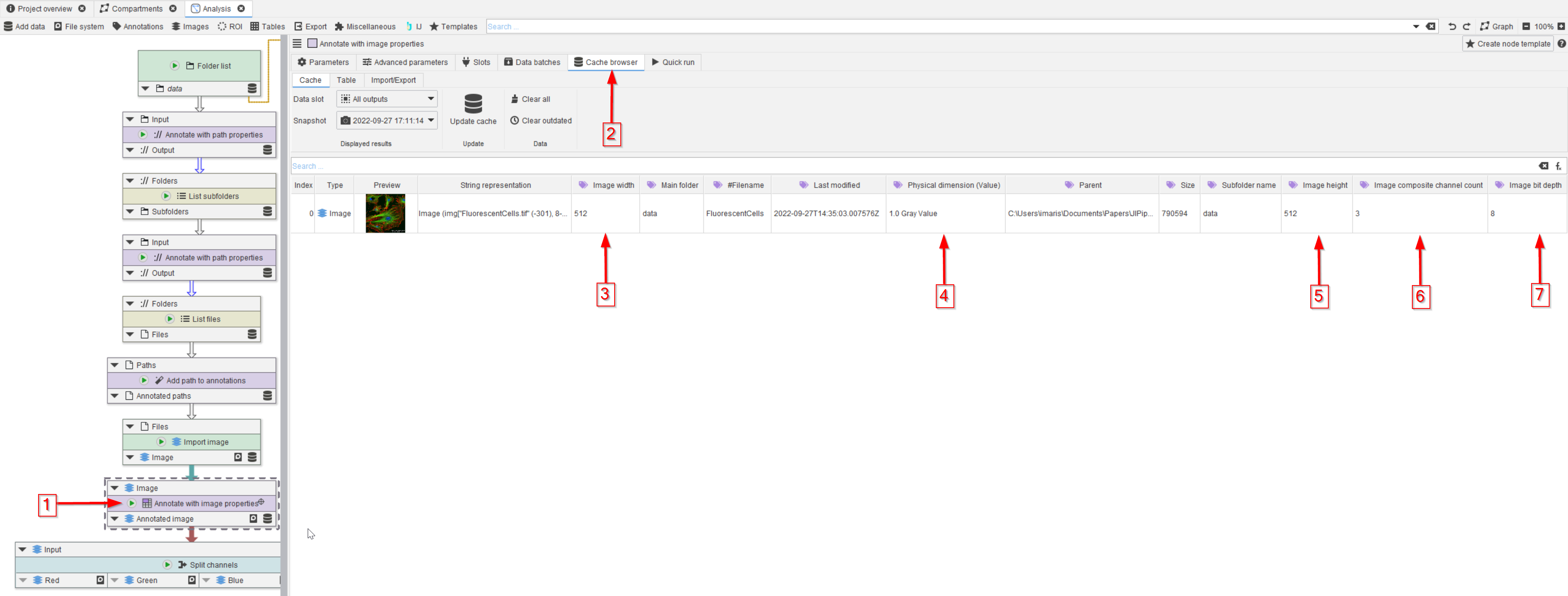Click the node color swatch square
Viewport: 1568px width, 596px height.
point(312,44)
